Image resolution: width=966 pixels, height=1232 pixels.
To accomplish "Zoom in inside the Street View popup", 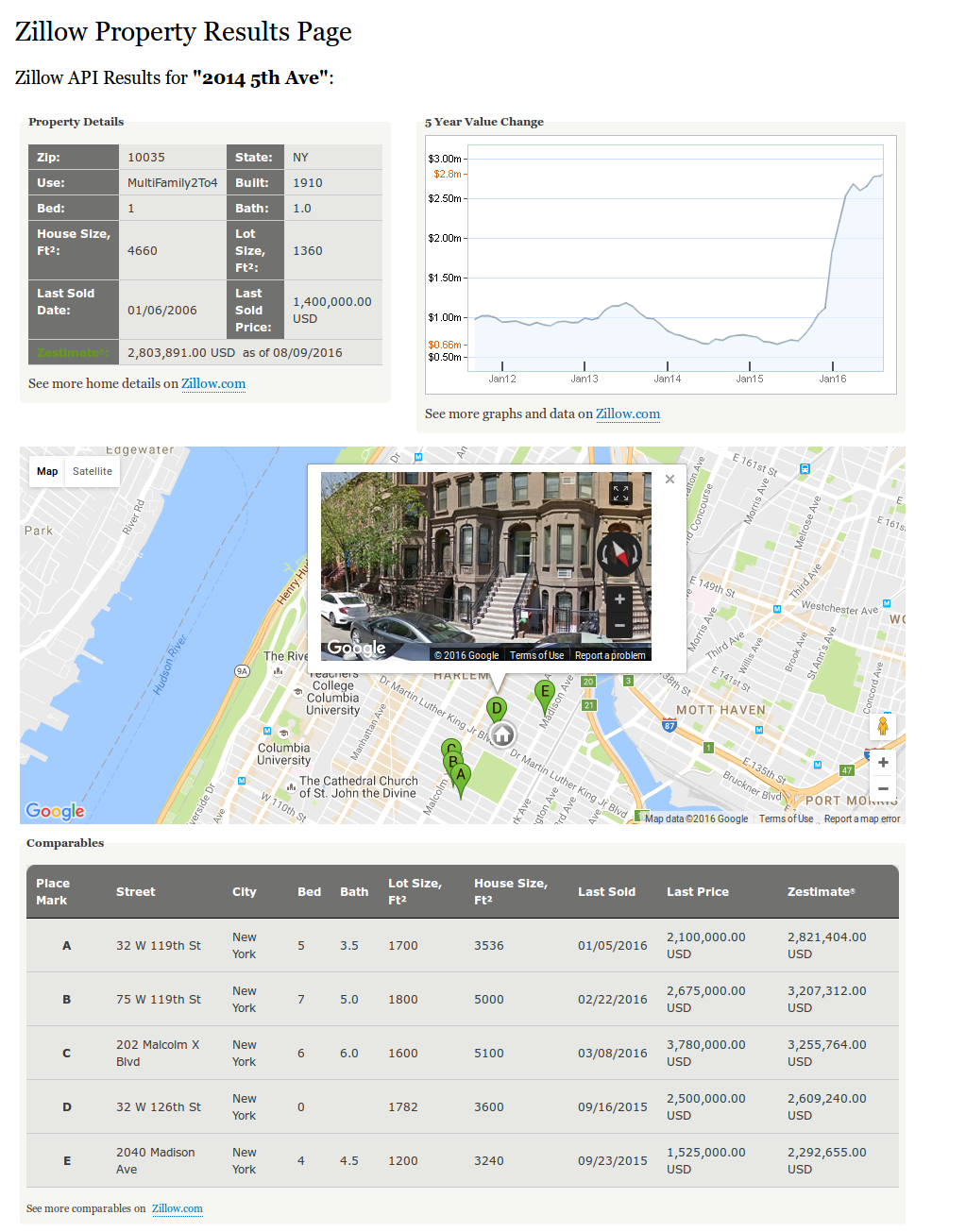I will 619,599.
